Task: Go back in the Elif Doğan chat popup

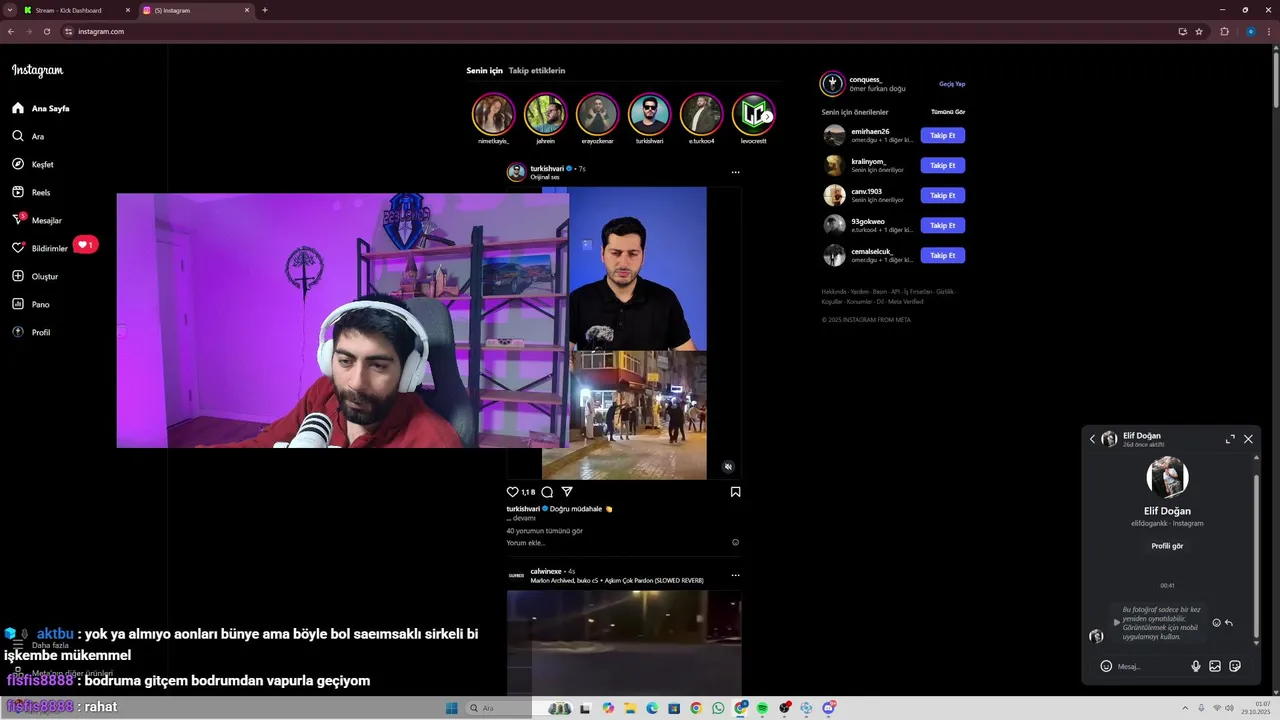Action: pos(1092,439)
